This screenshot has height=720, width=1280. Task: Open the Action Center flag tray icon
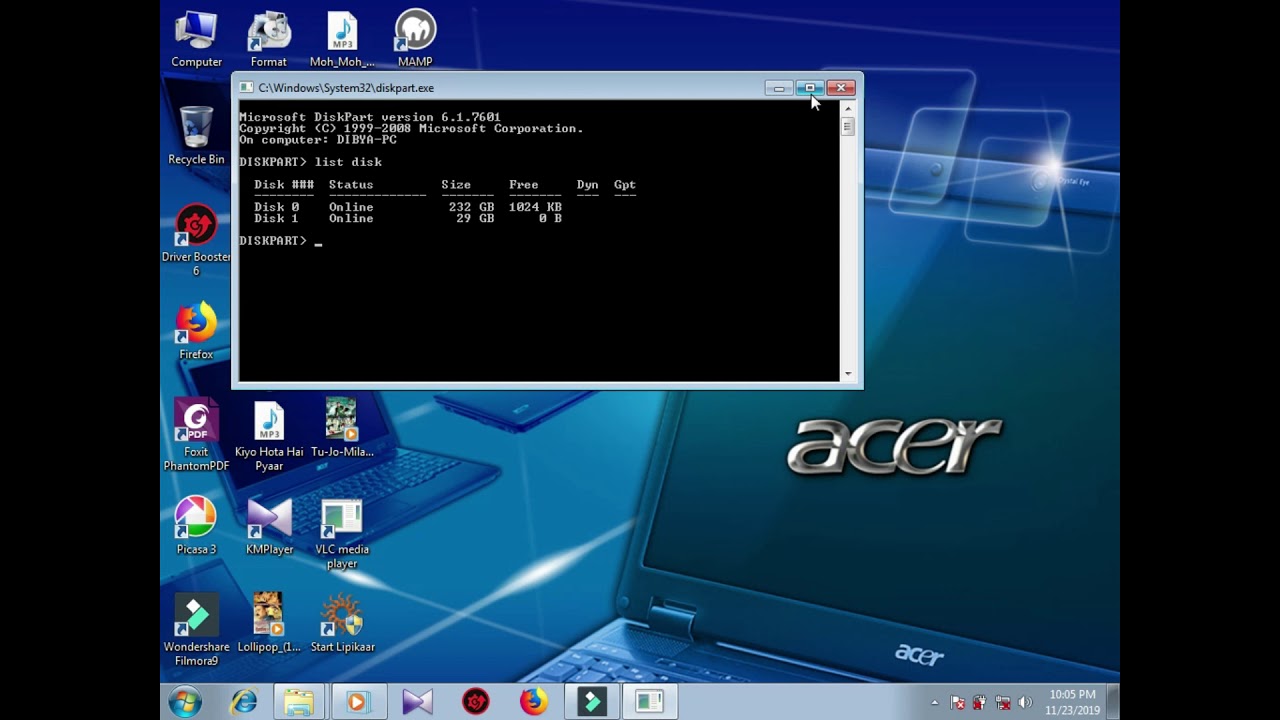click(x=957, y=703)
